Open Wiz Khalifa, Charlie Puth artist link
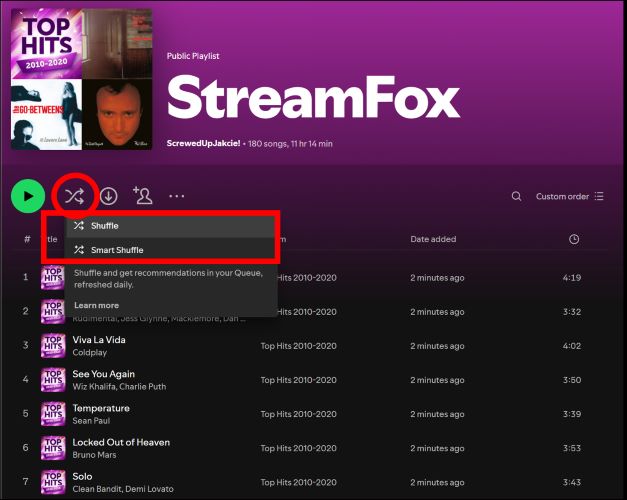627x500 pixels. click(119, 387)
